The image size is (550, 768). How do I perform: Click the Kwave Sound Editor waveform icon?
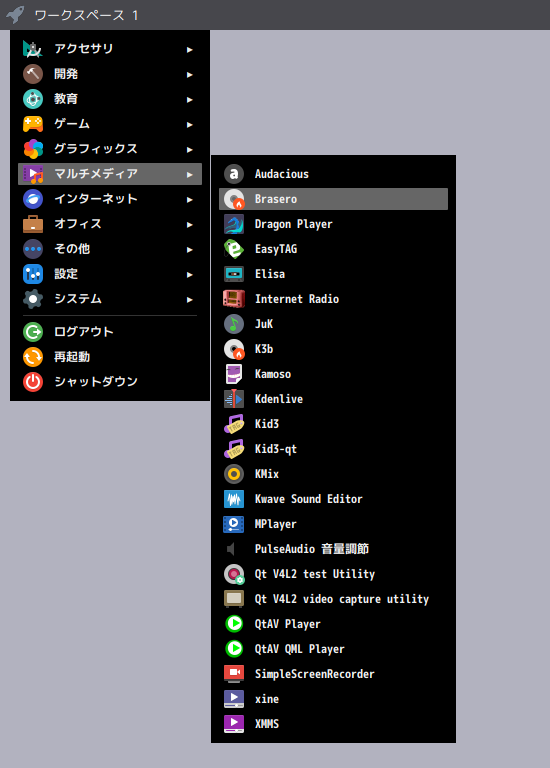(234, 499)
